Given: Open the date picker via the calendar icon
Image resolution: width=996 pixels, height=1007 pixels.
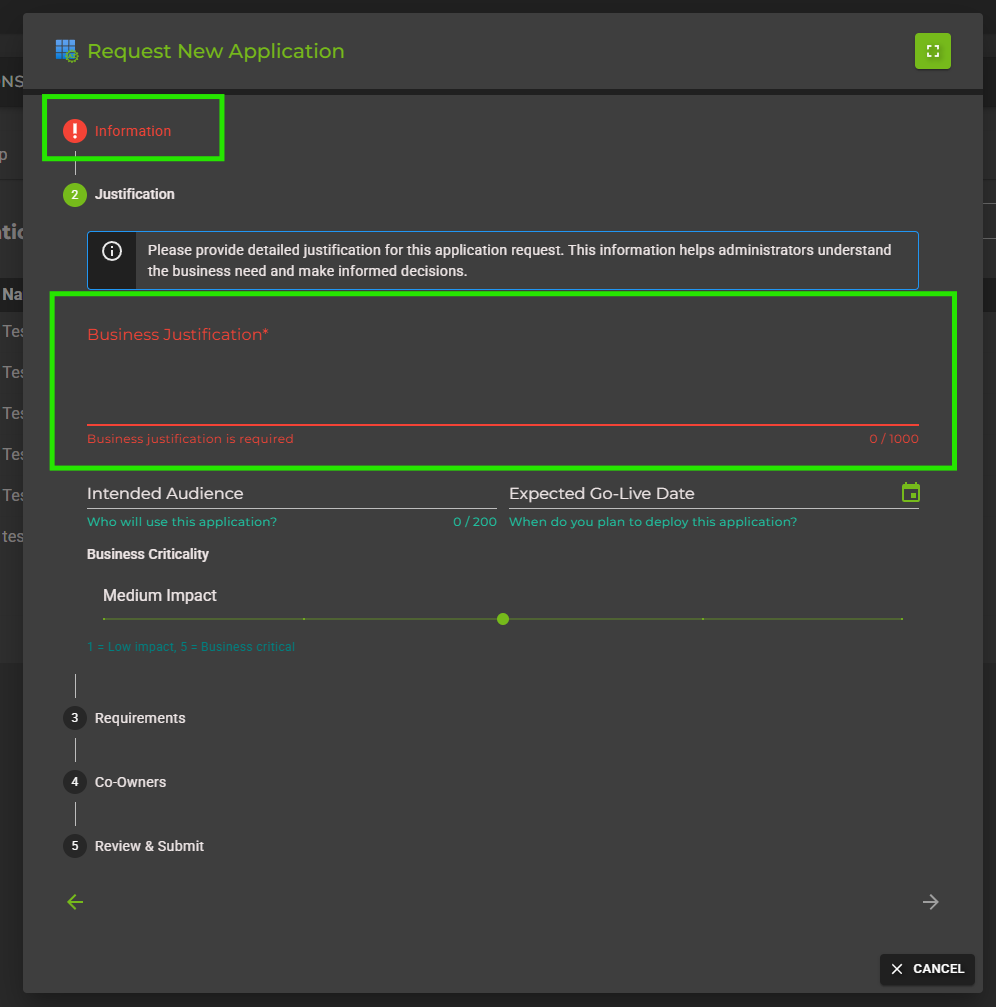Looking at the screenshot, I should coord(910,492).
